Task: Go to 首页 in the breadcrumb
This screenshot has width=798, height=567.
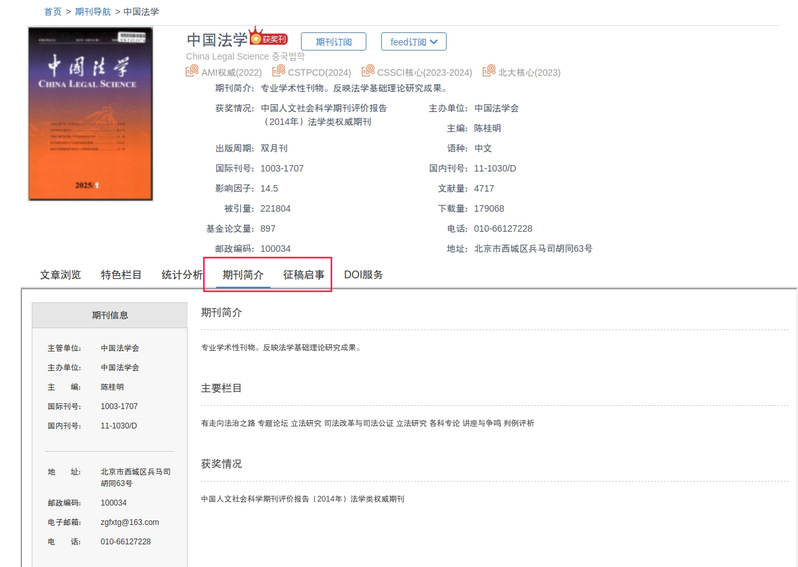Action: [x=52, y=11]
